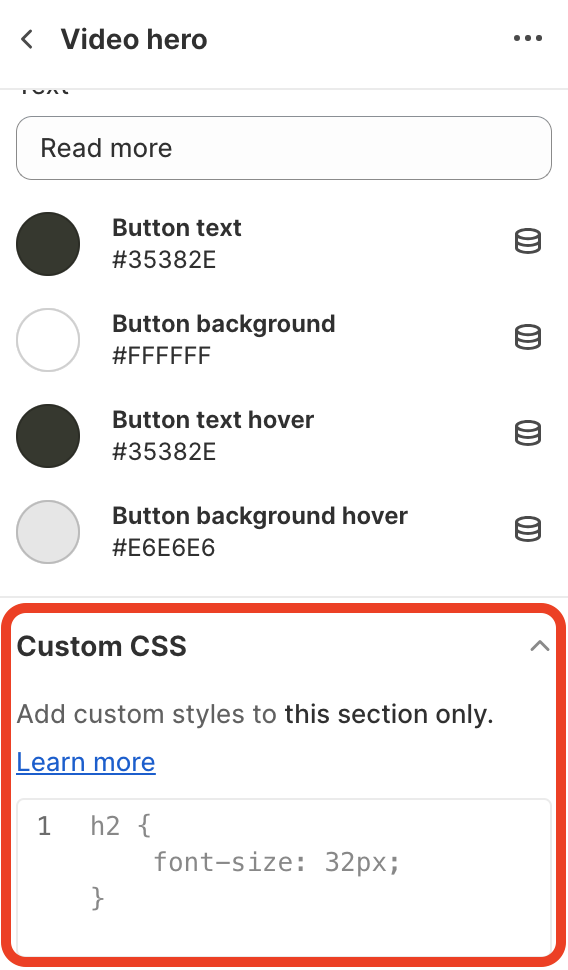Select the Button text #35382E label
The height and width of the screenshot is (970, 568).
point(176,244)
